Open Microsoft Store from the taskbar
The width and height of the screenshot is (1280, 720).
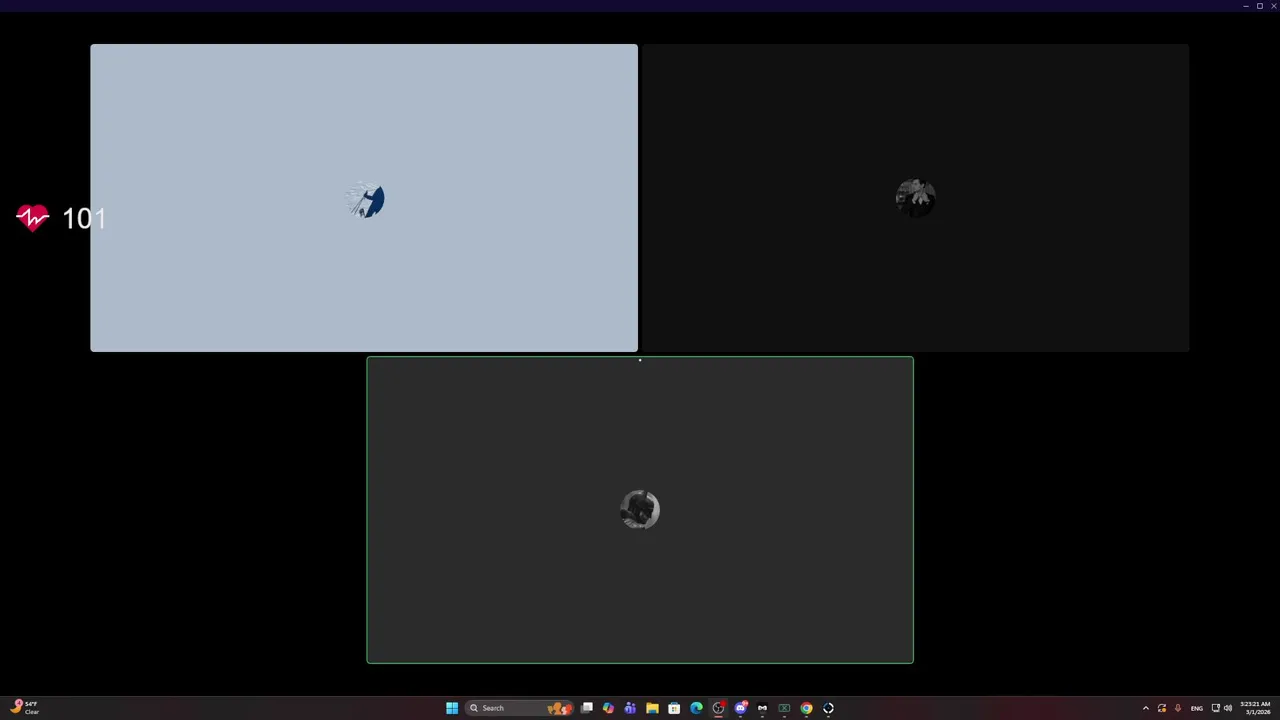(x=674, y=708)
